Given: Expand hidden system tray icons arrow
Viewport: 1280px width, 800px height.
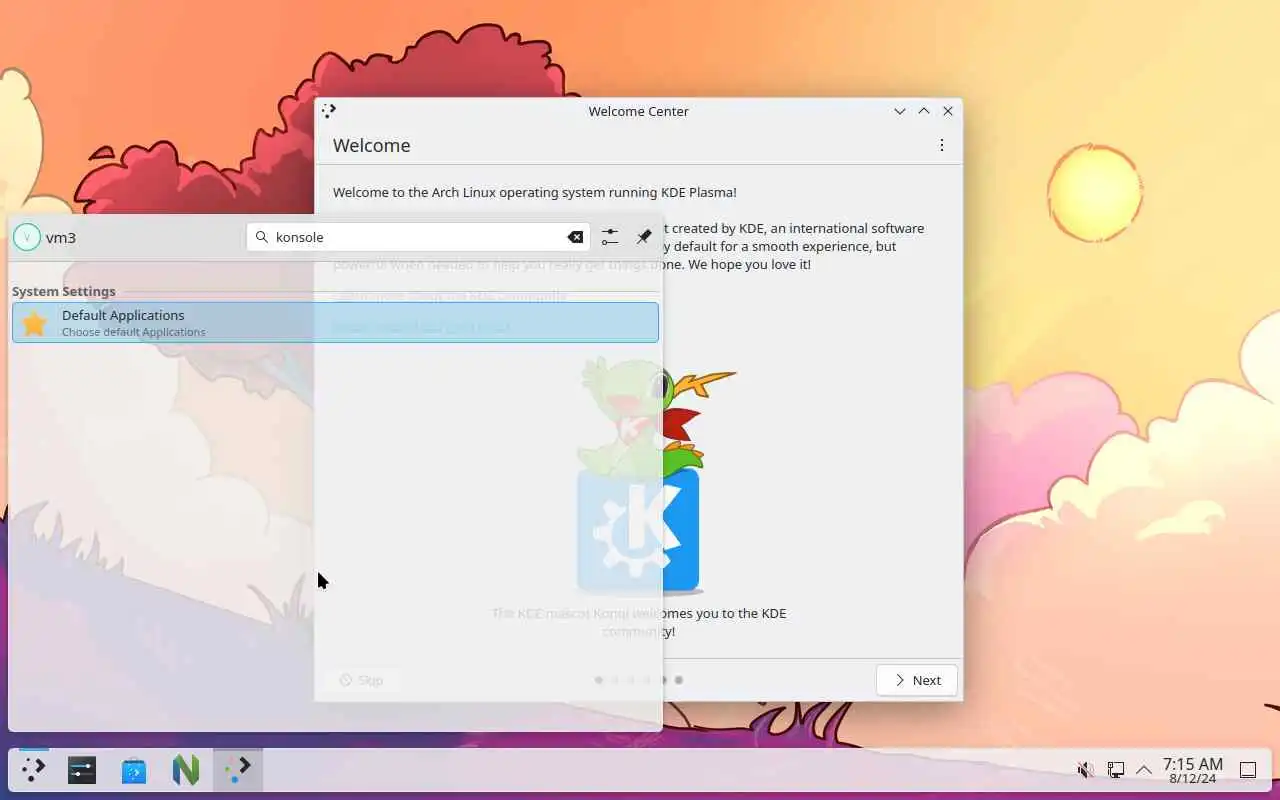Looking at the screenshot, I should pyautogui.click(x=1144, y=770).
